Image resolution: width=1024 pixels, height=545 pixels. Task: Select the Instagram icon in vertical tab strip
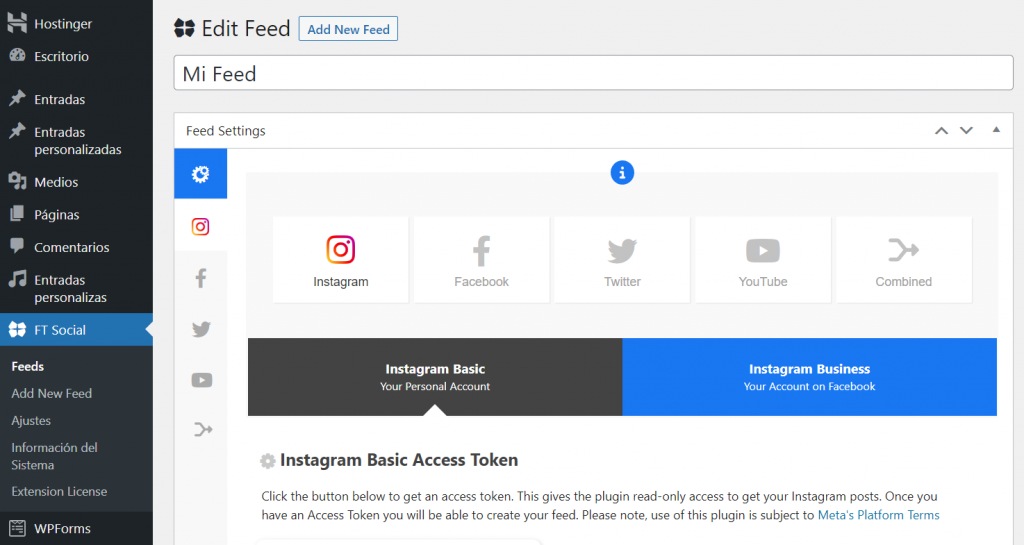(200, 226)
